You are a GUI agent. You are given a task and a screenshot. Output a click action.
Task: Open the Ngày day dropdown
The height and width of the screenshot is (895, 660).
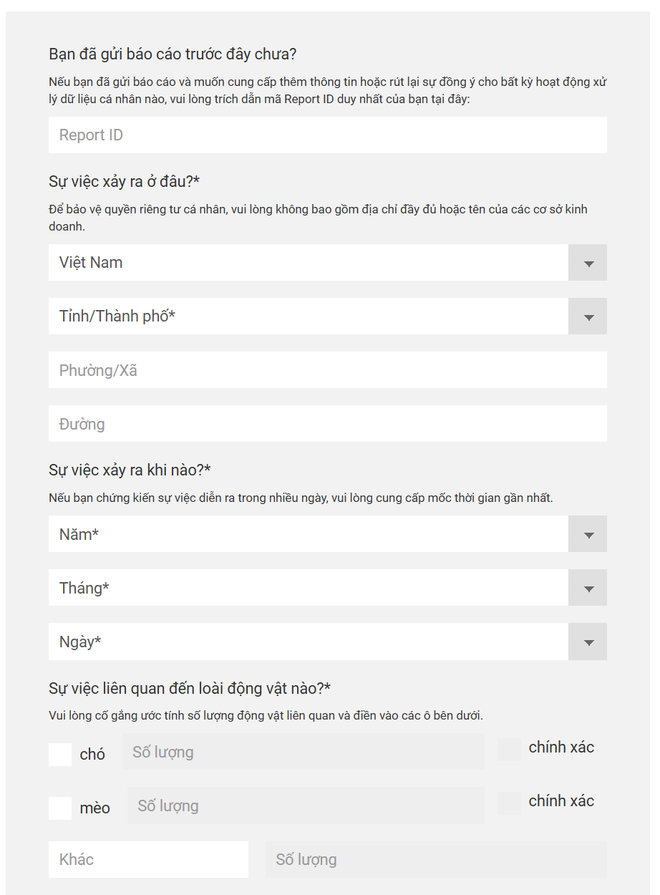(x=308, y=642)
